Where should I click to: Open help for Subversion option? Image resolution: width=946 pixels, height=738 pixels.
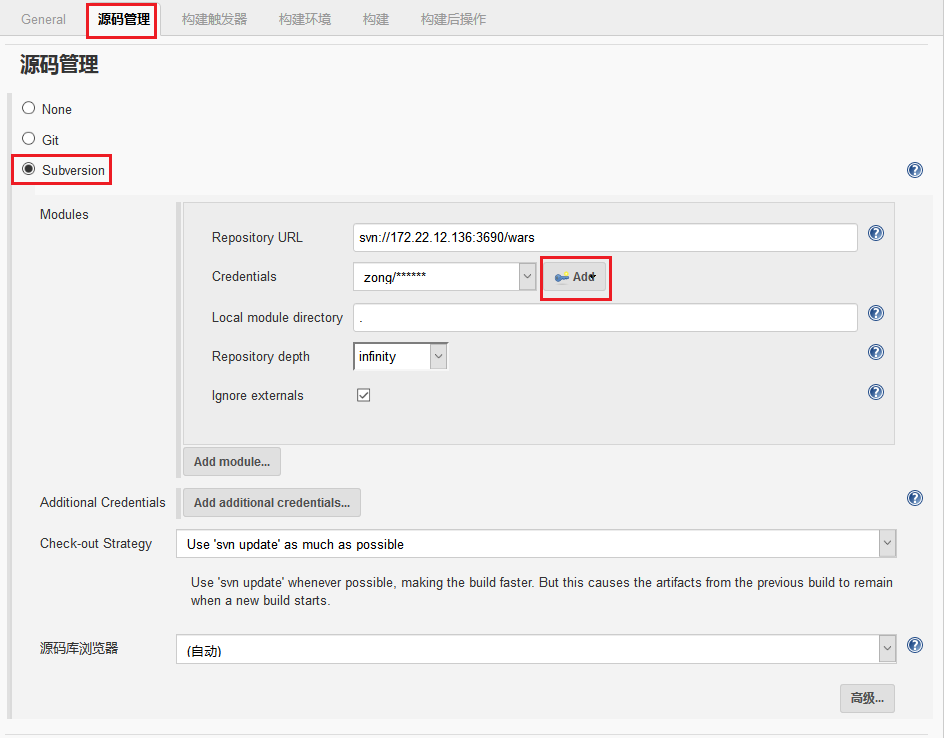pos(914,170)
